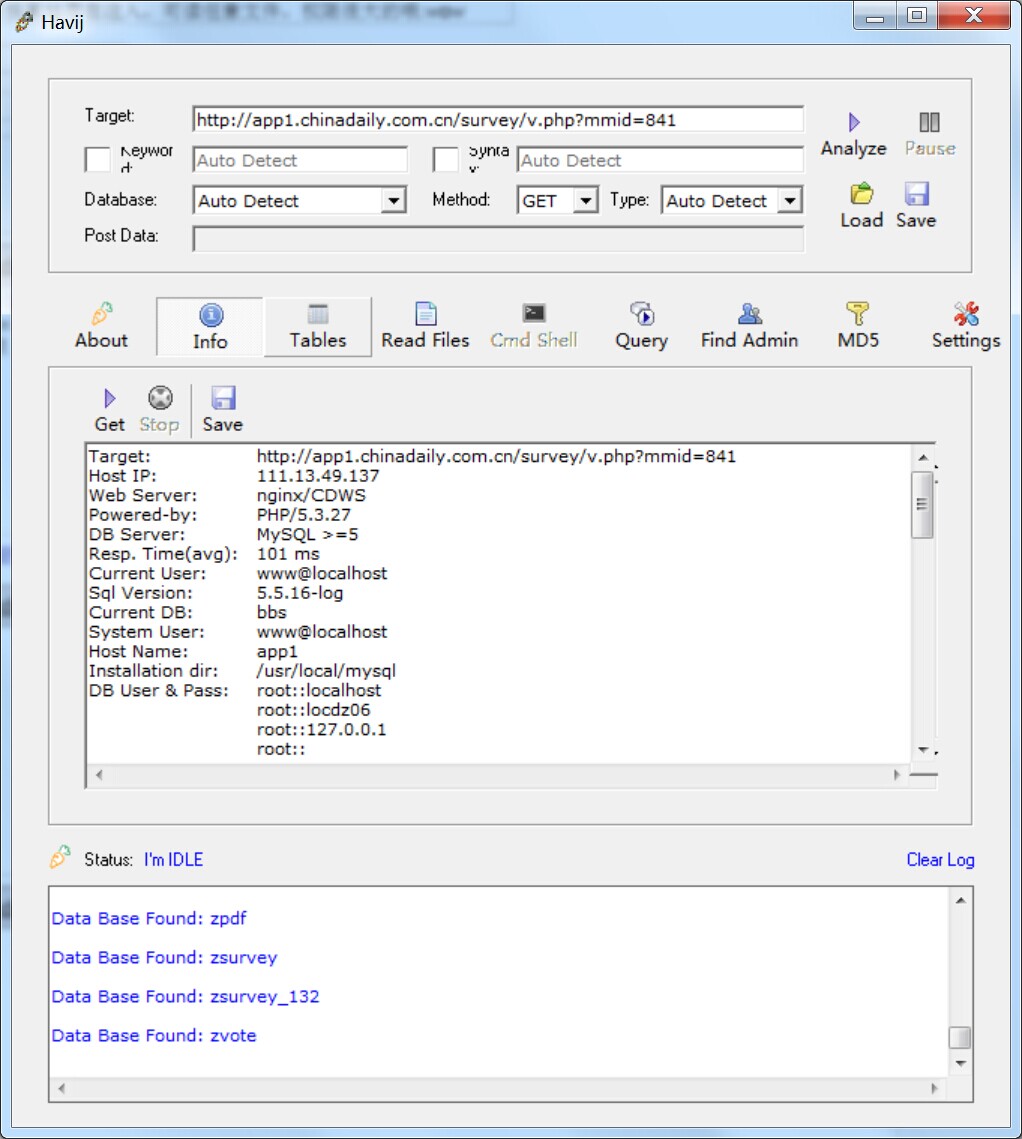Click the Find Admin label
Image resolution: width=1022 pixels, height=1139 pixels.
click(x=750, y=340)
